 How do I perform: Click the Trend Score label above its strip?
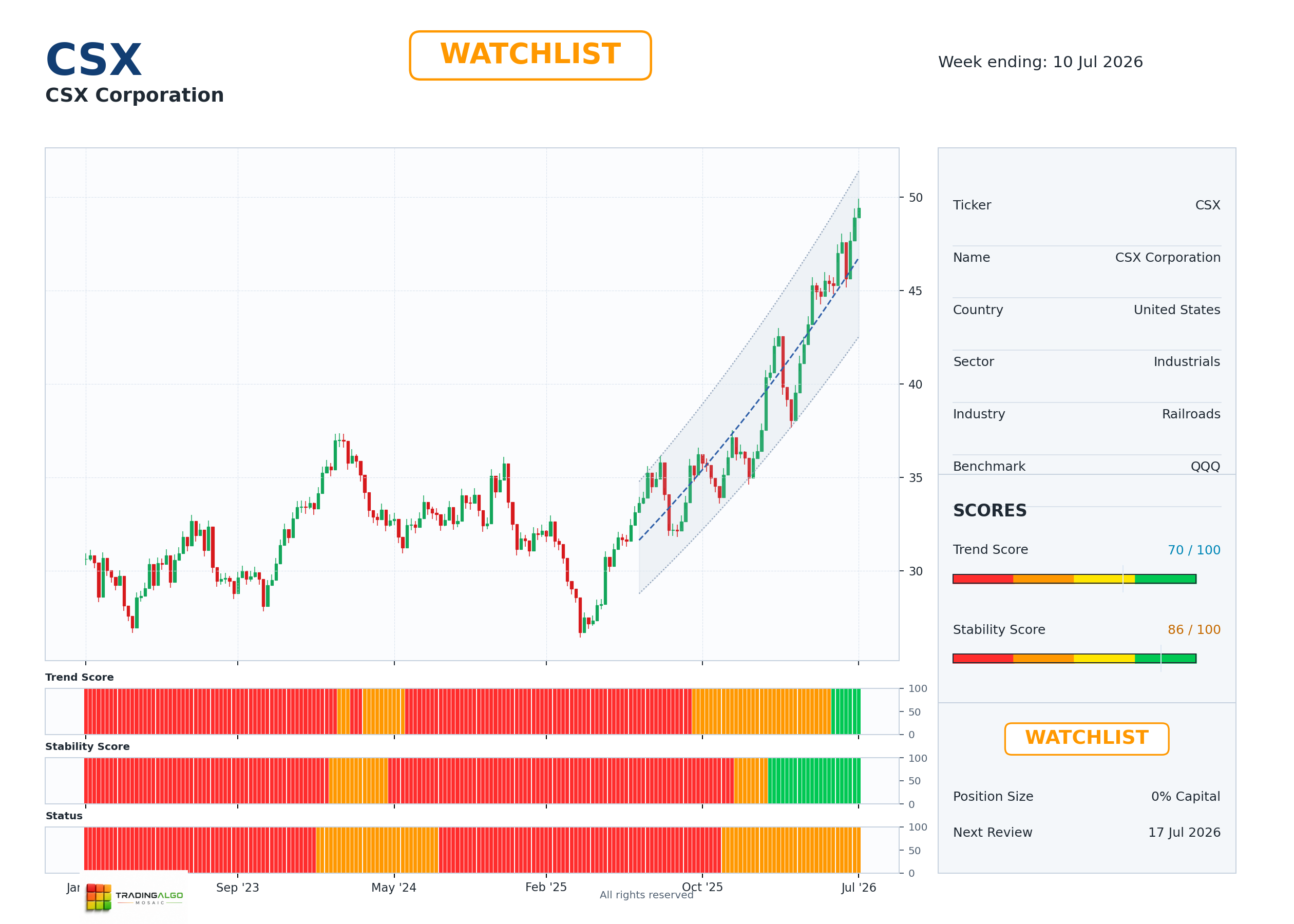pyautogui.click(x=80, y=678)
